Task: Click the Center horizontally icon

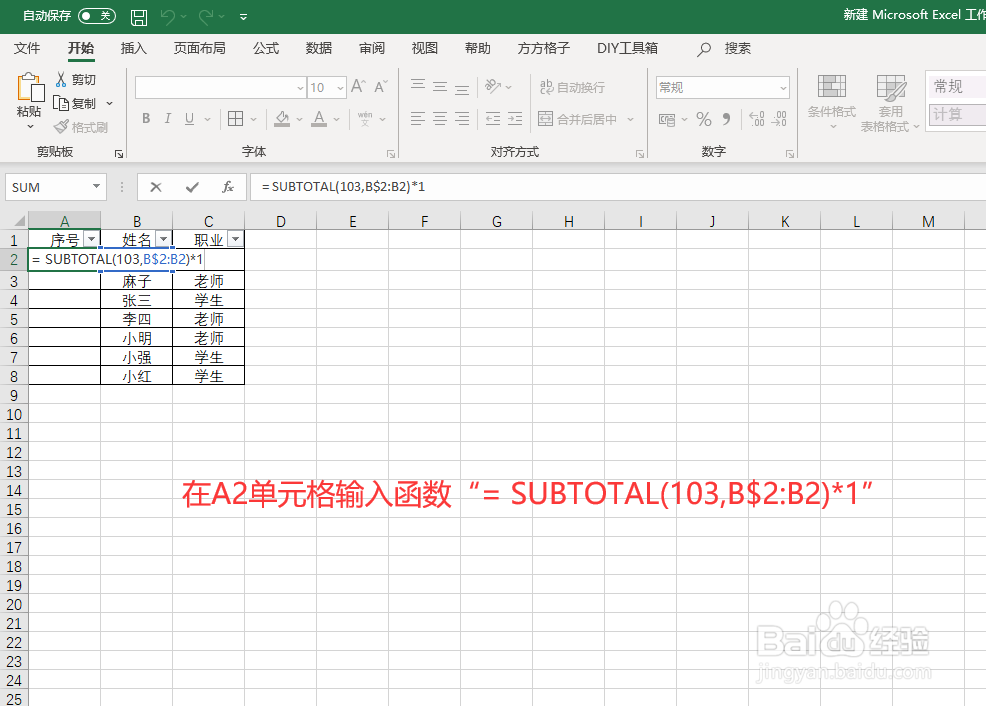Action: pyautogui.click(x=440, y=118)
